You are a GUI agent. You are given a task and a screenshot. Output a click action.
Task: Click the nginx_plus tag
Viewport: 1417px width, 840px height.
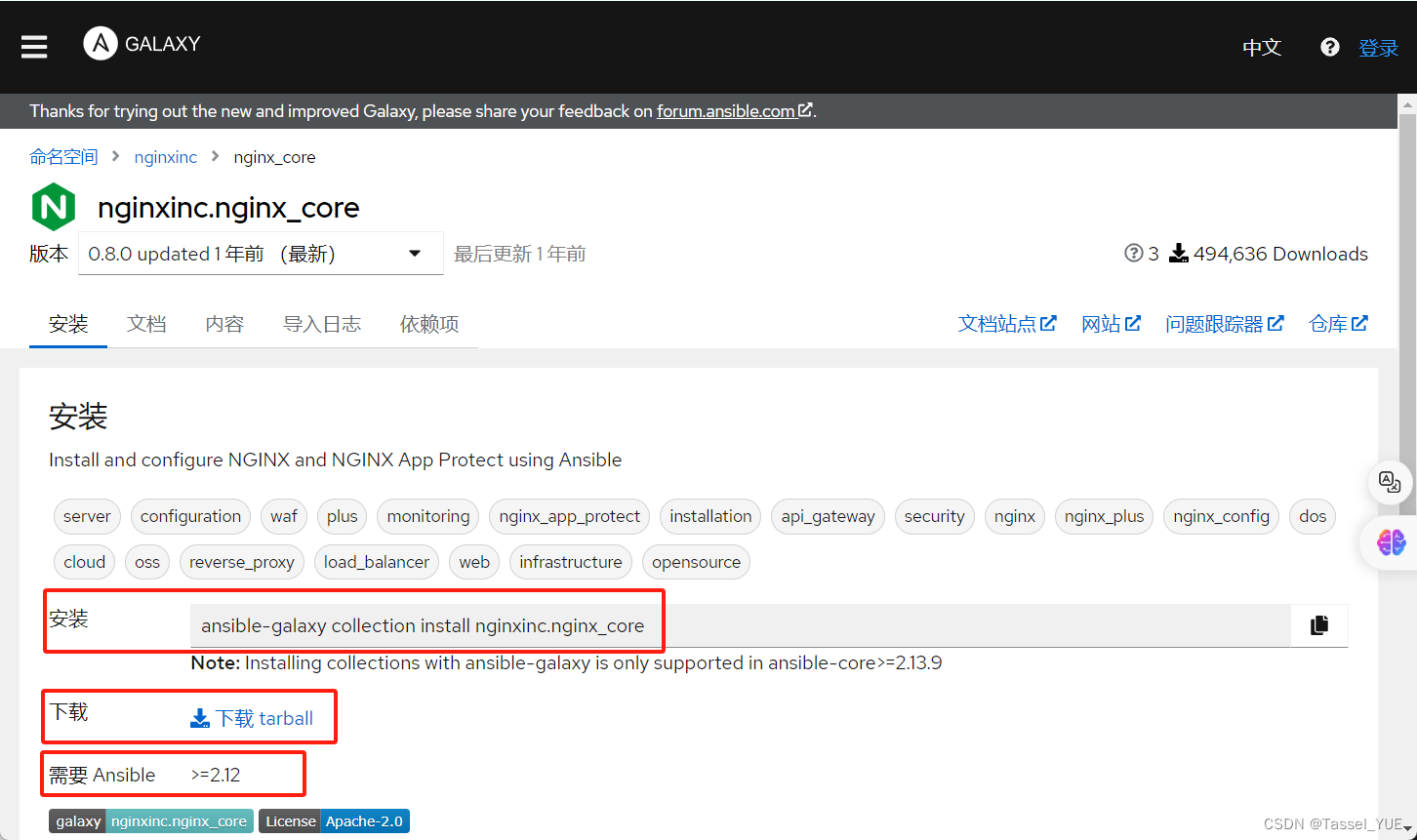1104,516
